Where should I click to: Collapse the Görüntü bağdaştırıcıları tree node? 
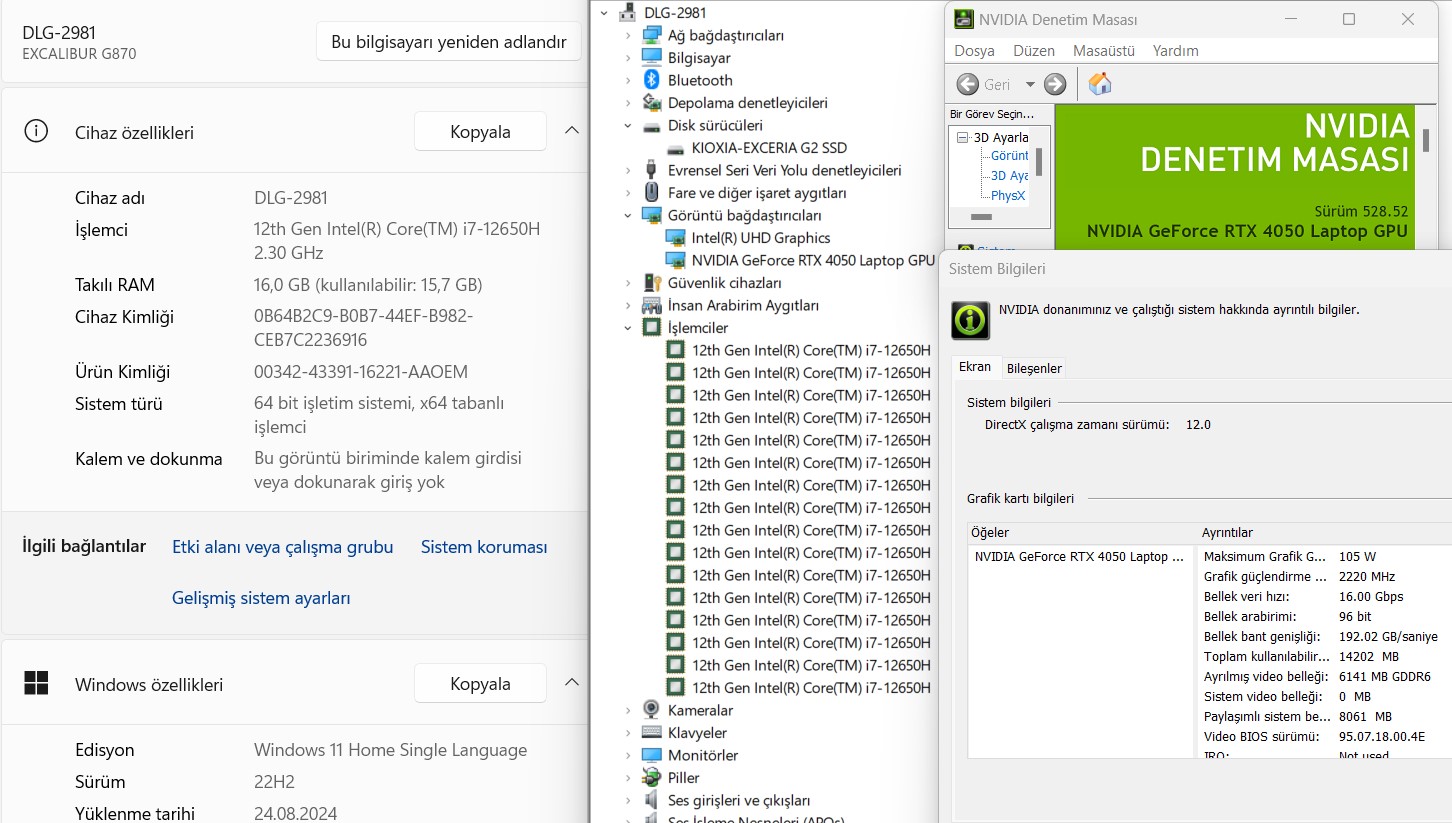coord(628,215)
